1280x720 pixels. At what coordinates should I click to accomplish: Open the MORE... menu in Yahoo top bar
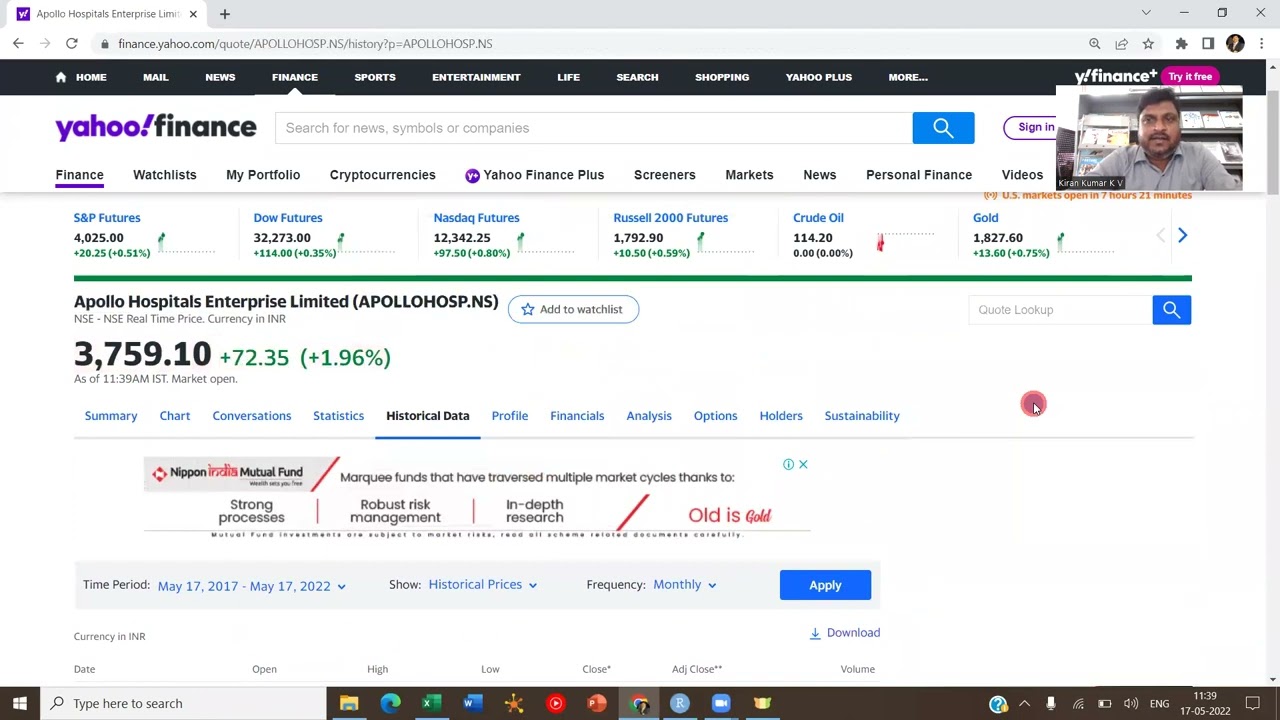tap(908, 77)
